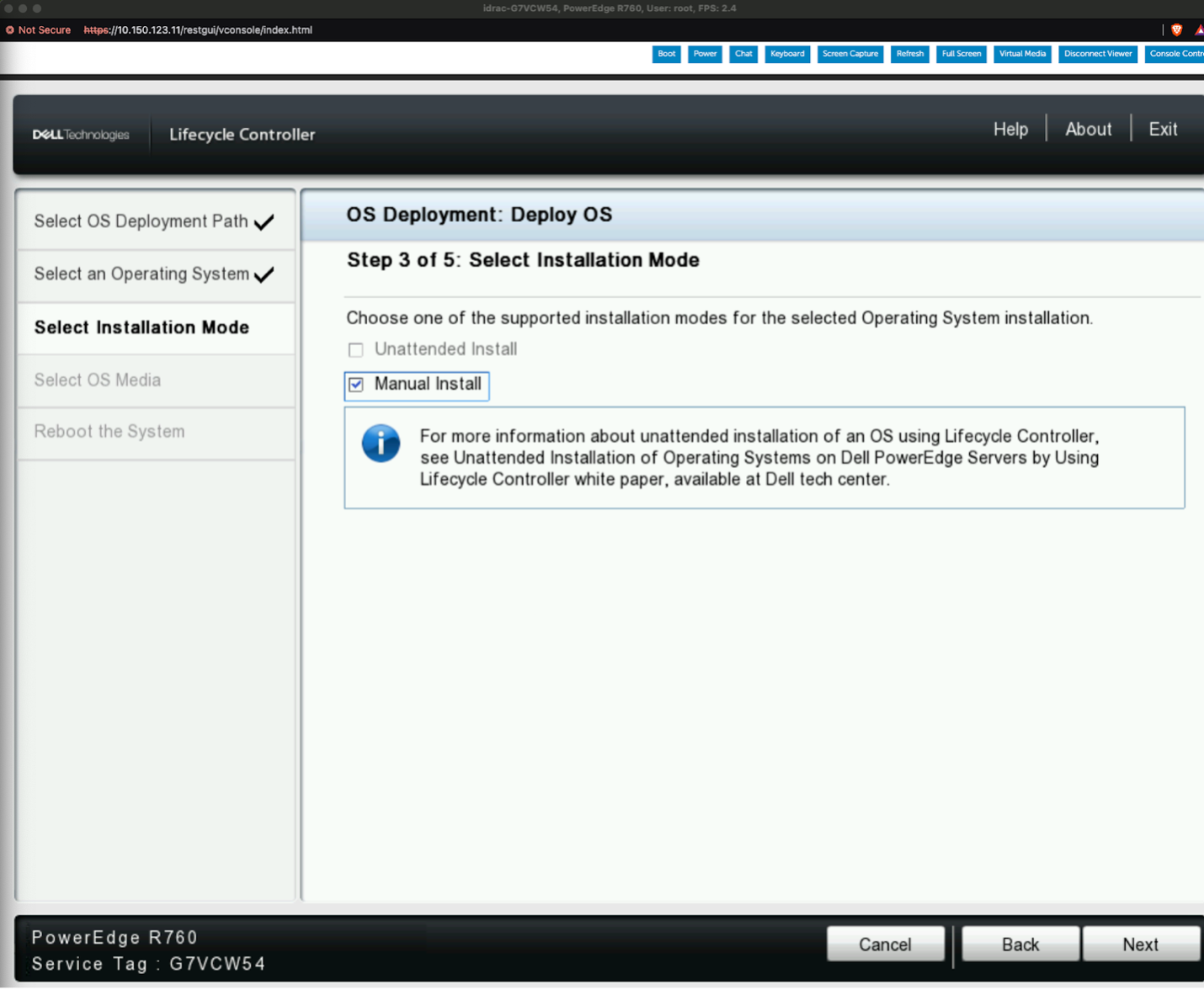Screen dimensions: 1204x990
Task: Open Chat from the console toolbar
Action: [x=743, y=54]
